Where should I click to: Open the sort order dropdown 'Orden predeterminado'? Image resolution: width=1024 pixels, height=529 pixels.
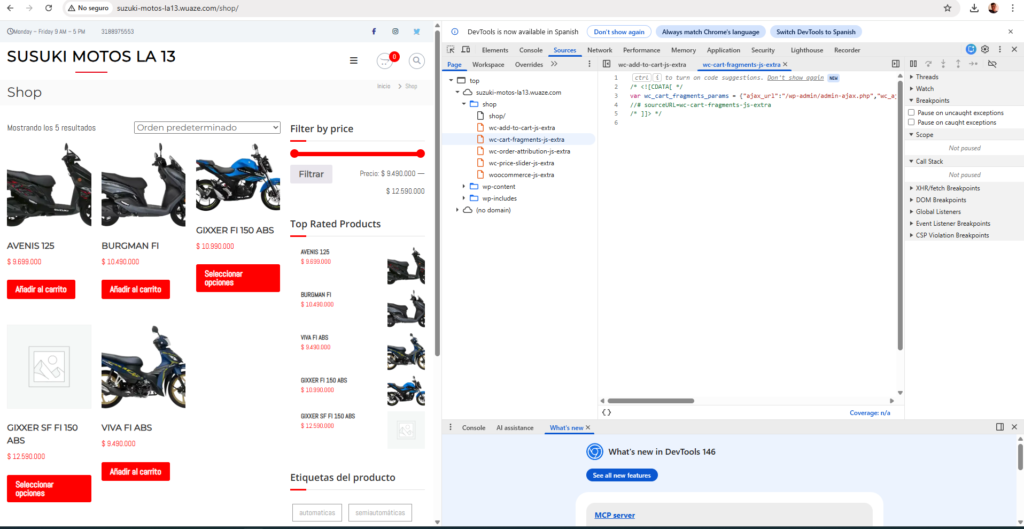point(207,127)
